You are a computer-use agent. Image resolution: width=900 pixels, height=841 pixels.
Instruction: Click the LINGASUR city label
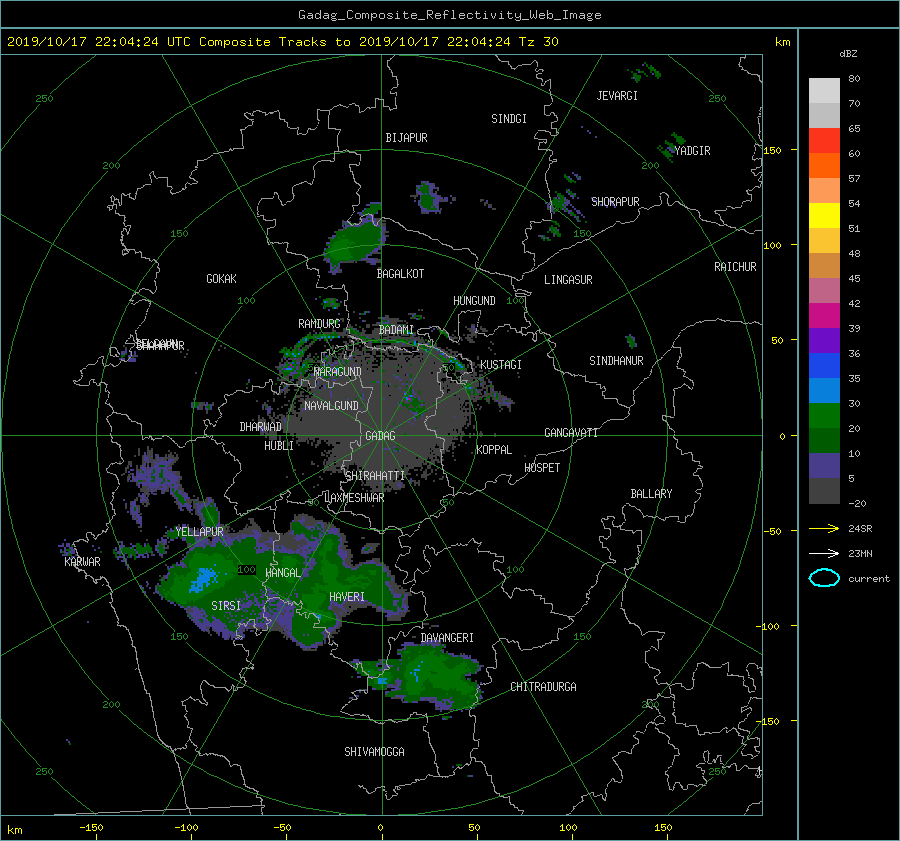pyautogui.click(x=568, y=280)
